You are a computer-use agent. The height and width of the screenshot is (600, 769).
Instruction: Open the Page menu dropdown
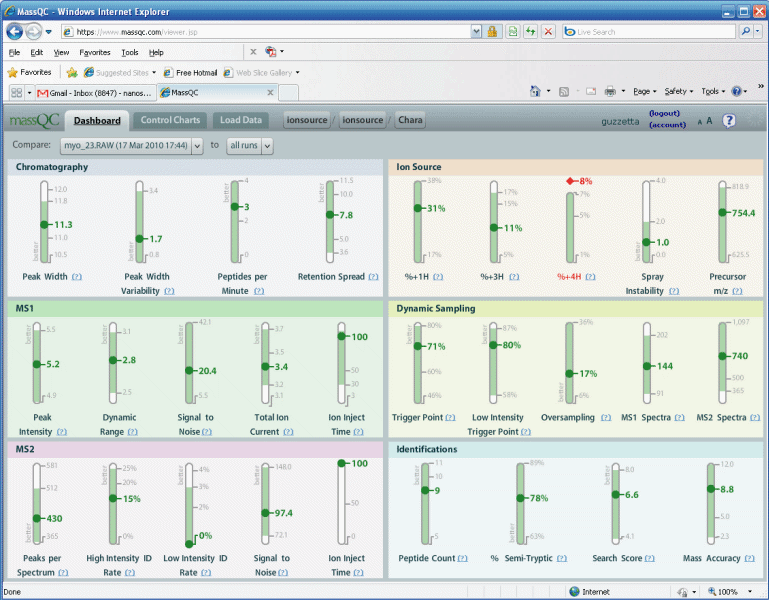(645, 91)
